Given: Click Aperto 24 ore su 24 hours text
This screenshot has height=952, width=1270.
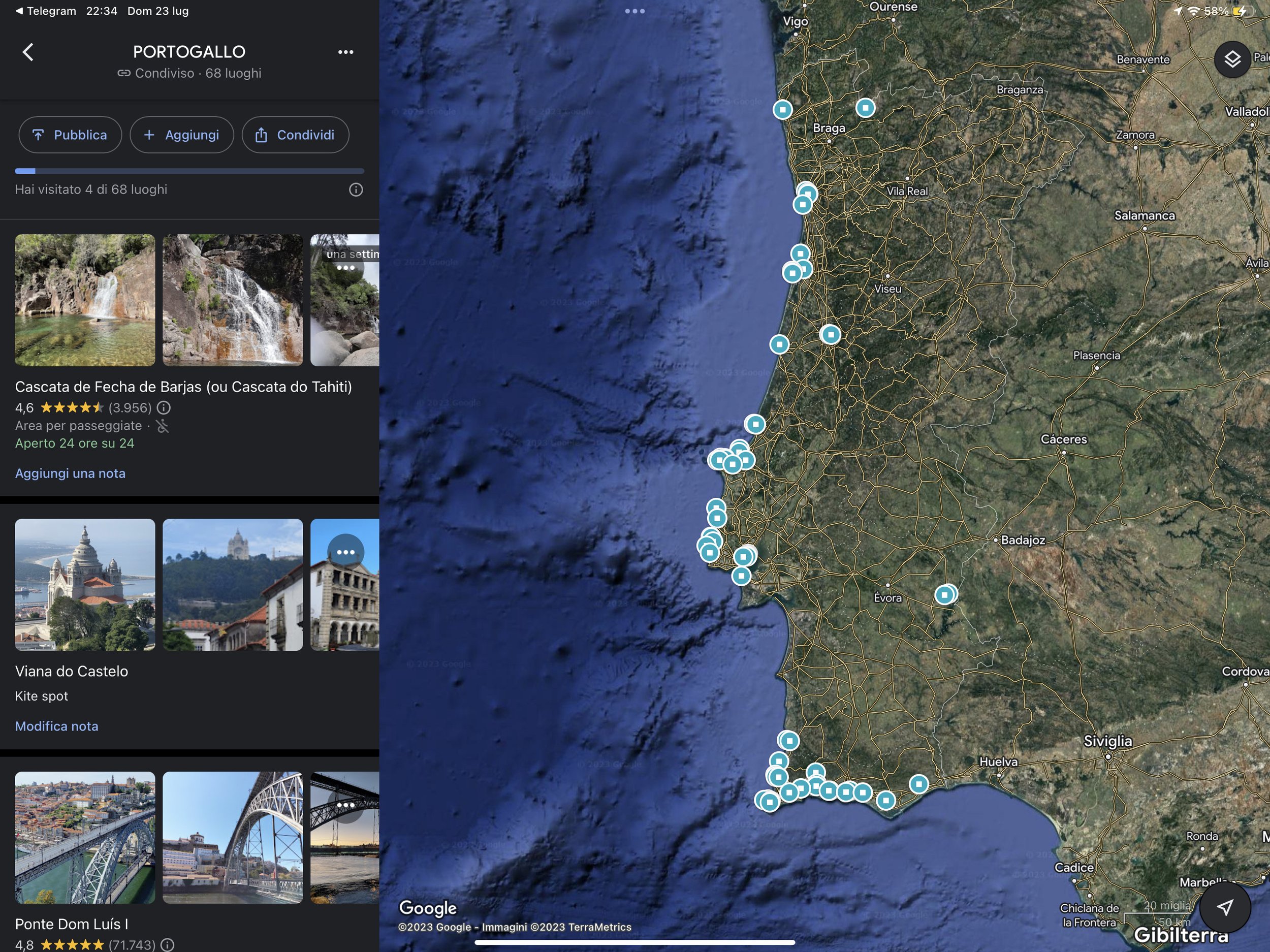Looking at the screenshot, I should tap(75, 443).
